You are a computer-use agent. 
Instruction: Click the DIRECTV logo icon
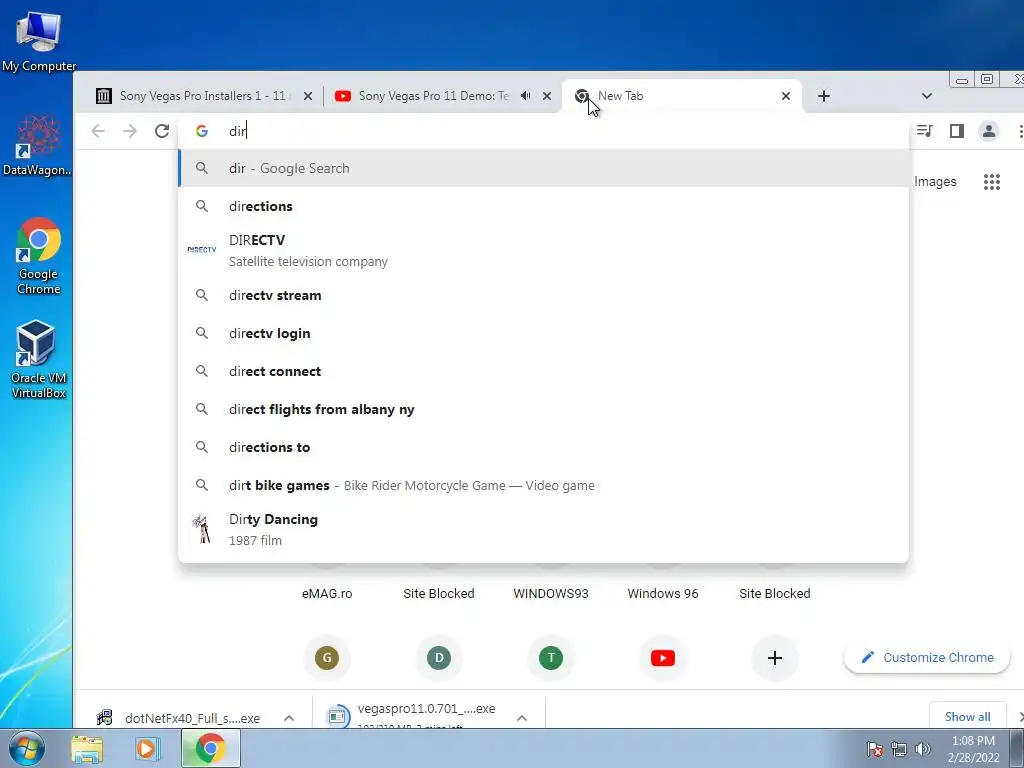point(202,249)
